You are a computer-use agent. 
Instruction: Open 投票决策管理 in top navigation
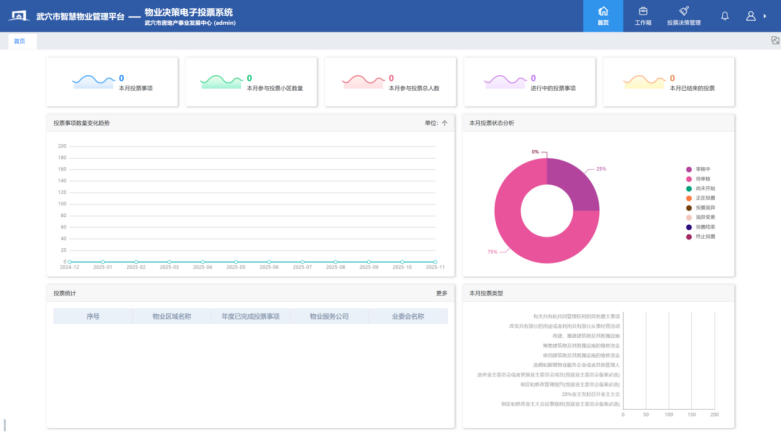point(684,13)
